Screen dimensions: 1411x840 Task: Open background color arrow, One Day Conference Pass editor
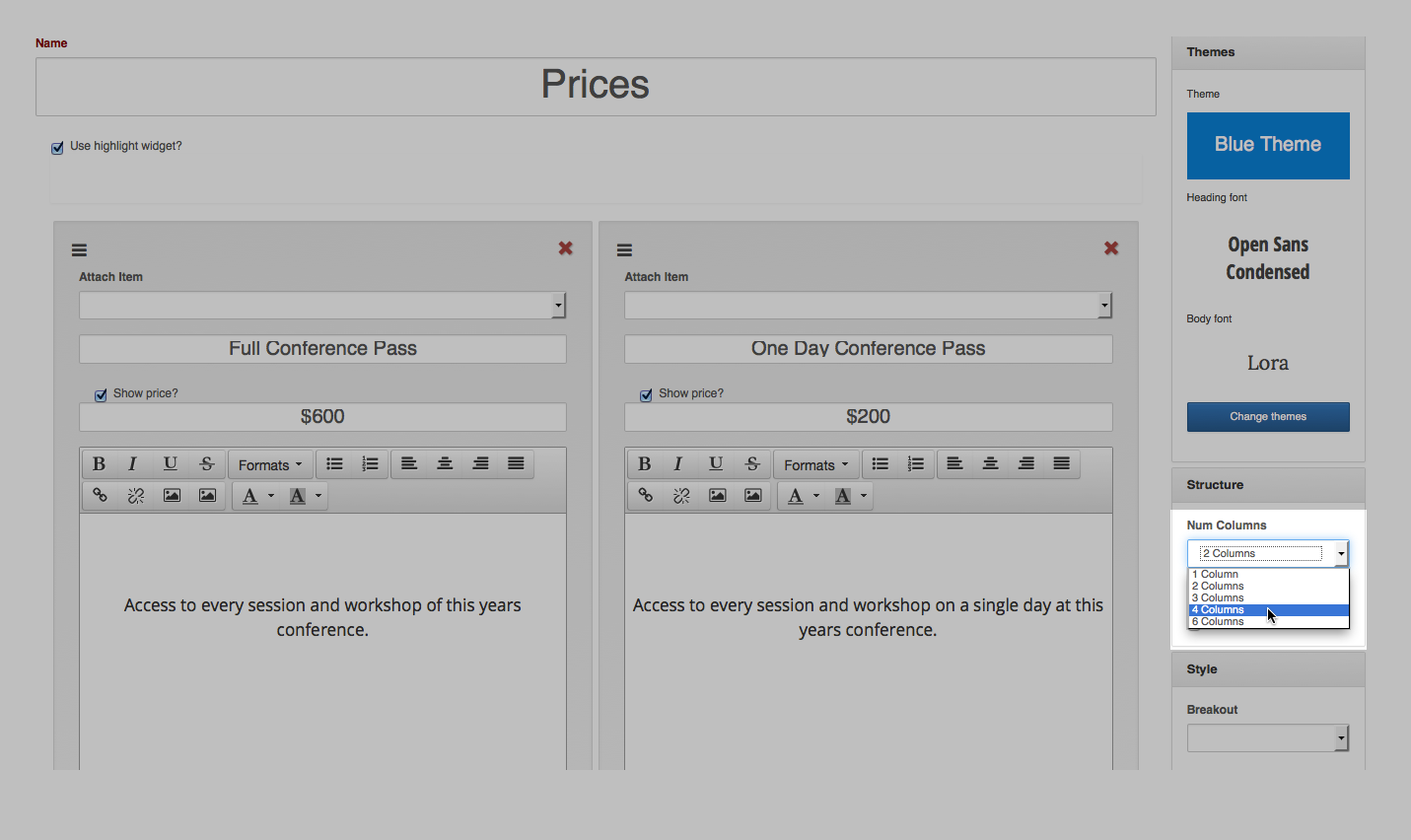(864, 496)
